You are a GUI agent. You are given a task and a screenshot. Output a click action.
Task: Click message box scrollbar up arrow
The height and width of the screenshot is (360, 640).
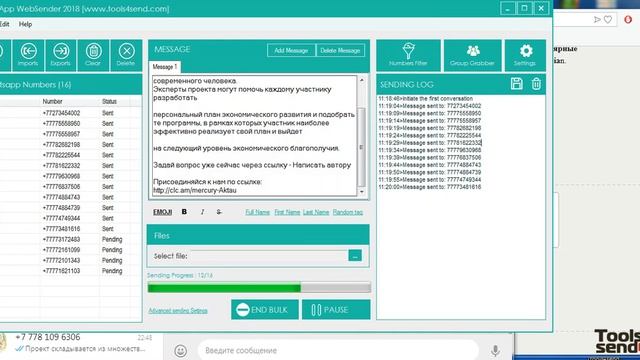[x=362, y=80]
